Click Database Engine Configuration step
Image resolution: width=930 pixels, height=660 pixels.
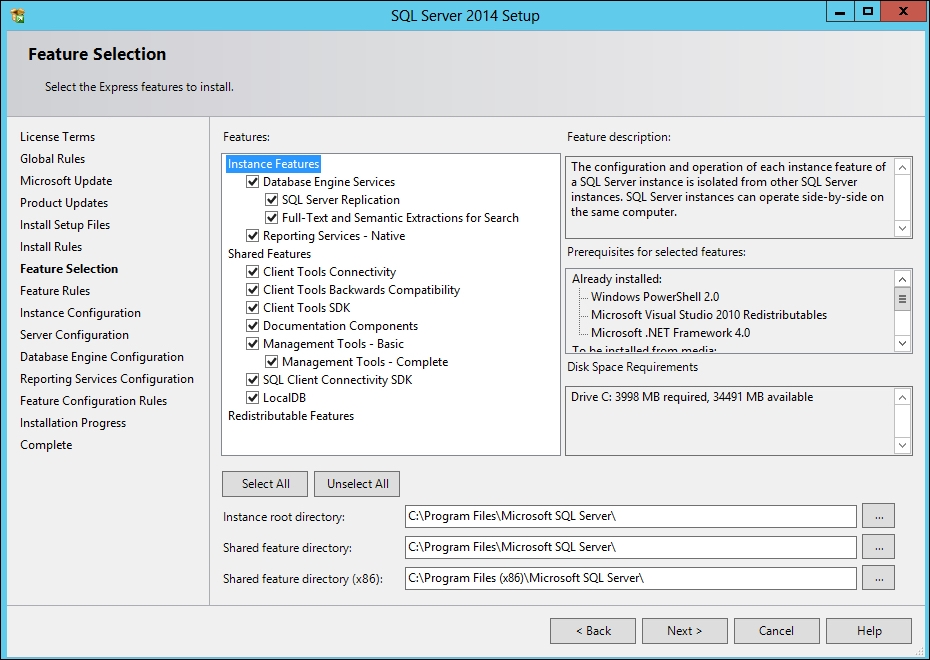tap(101, 356)
